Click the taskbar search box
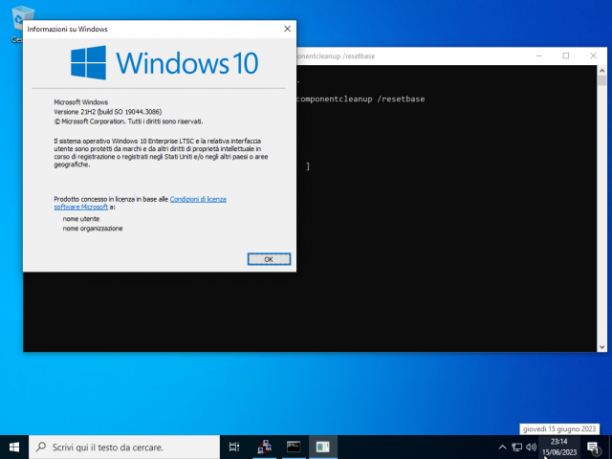The width and height of the screenshot is (612, 459). click(x=124, y=447)
